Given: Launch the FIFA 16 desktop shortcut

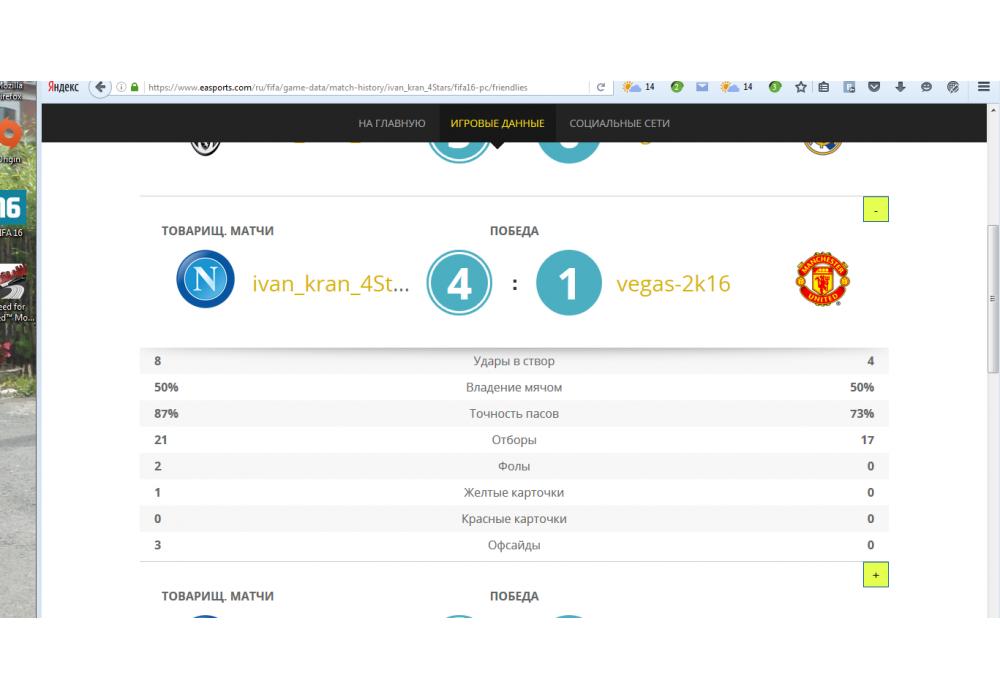Looking at the screenshot, I should (13, 214).
